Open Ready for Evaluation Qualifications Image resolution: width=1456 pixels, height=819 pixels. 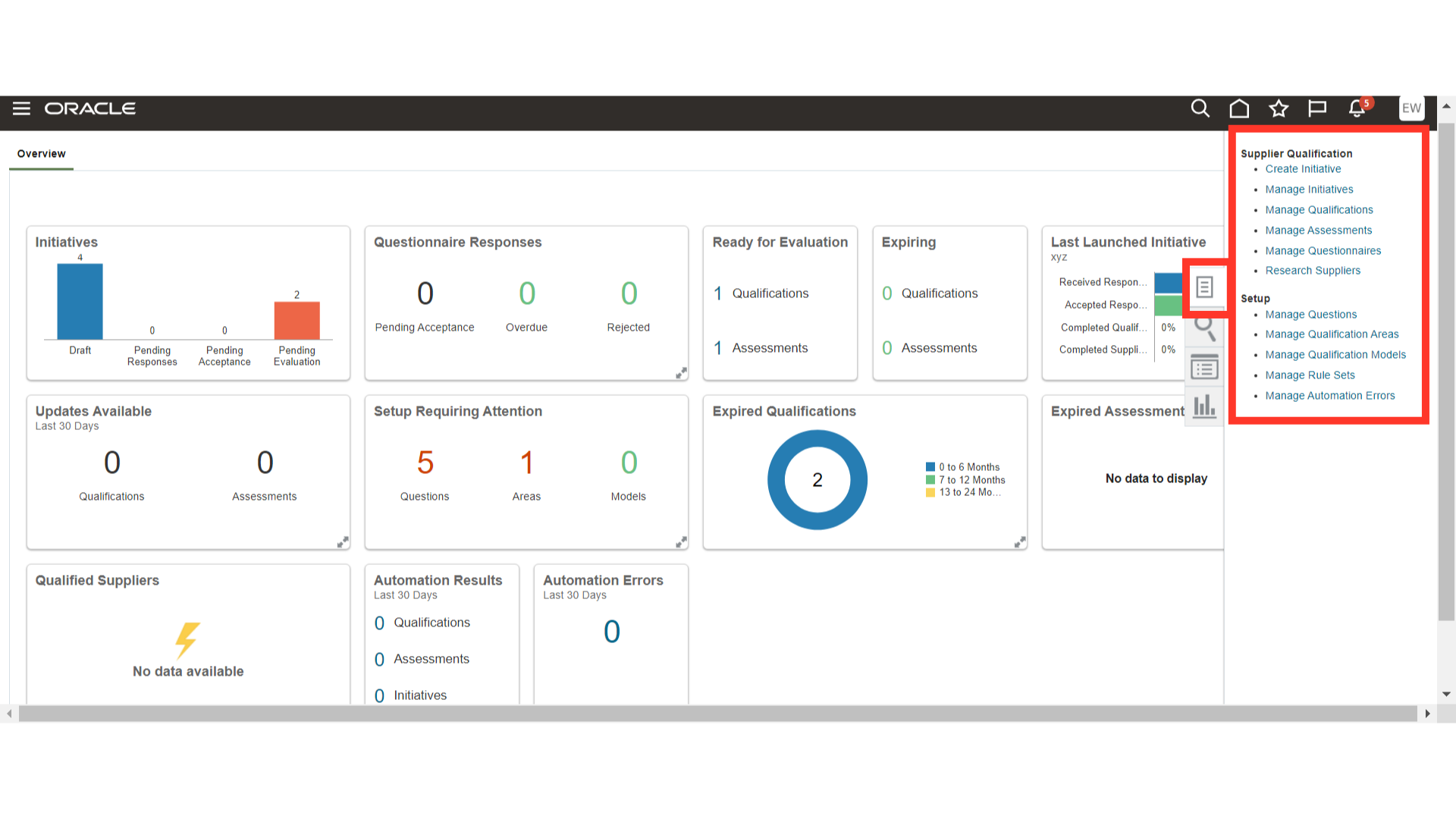pyautogui.click(x=761, y=293)
